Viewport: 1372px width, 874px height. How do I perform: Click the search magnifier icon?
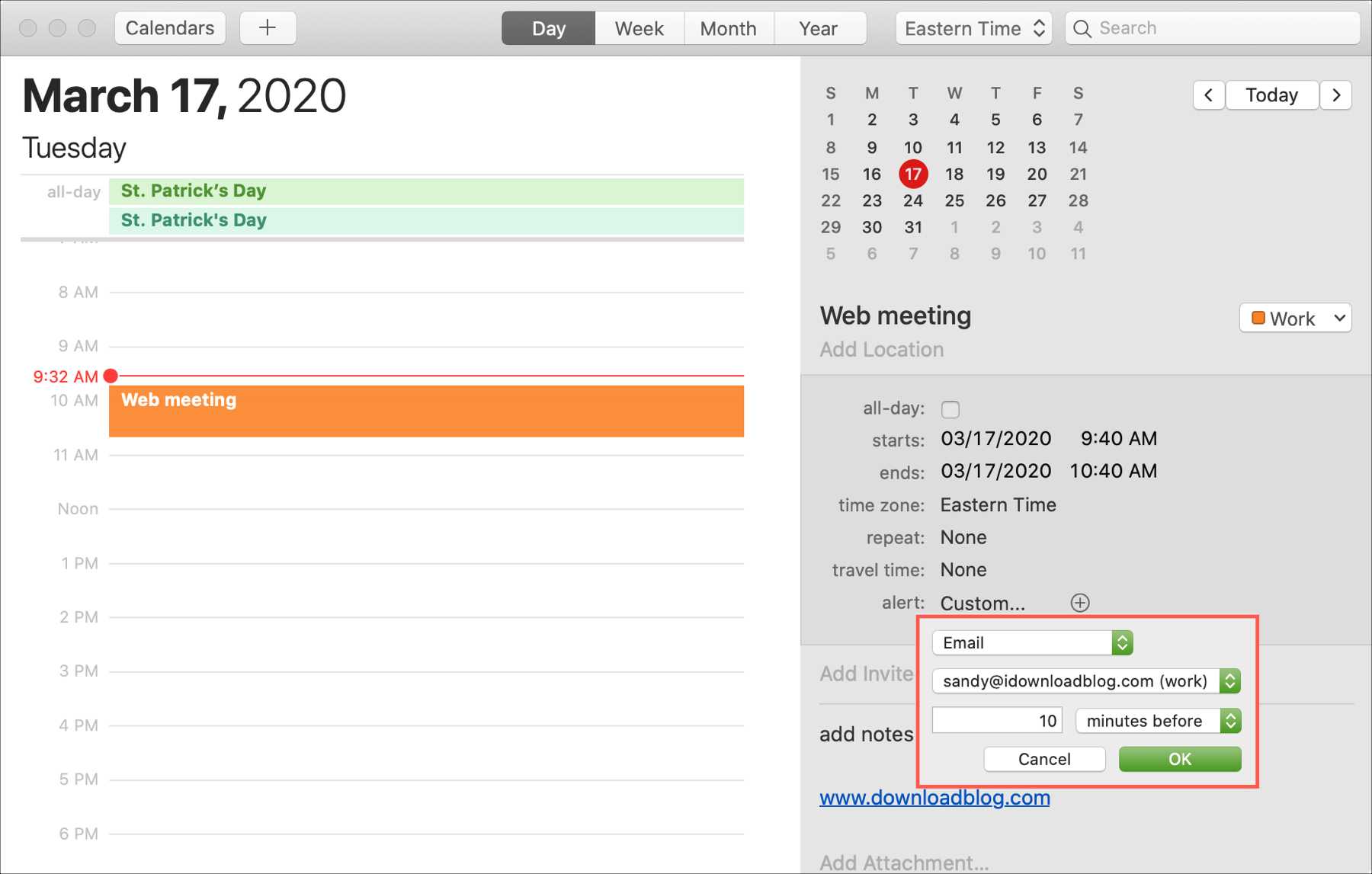click(x=1082, y=28)
